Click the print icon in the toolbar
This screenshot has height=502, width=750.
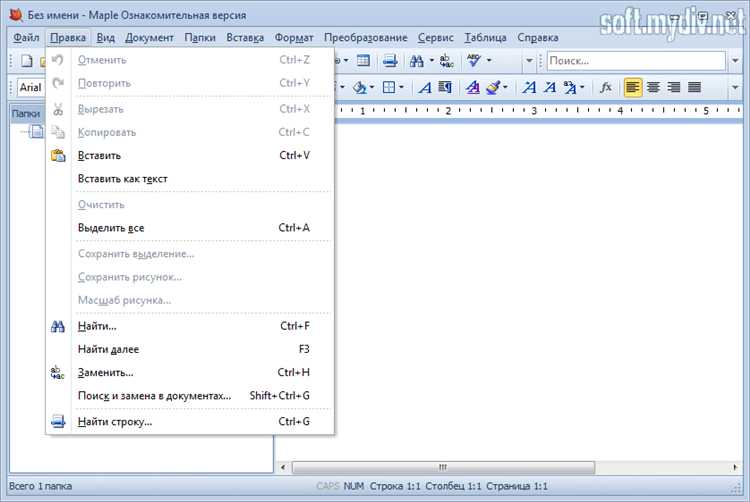390,61
